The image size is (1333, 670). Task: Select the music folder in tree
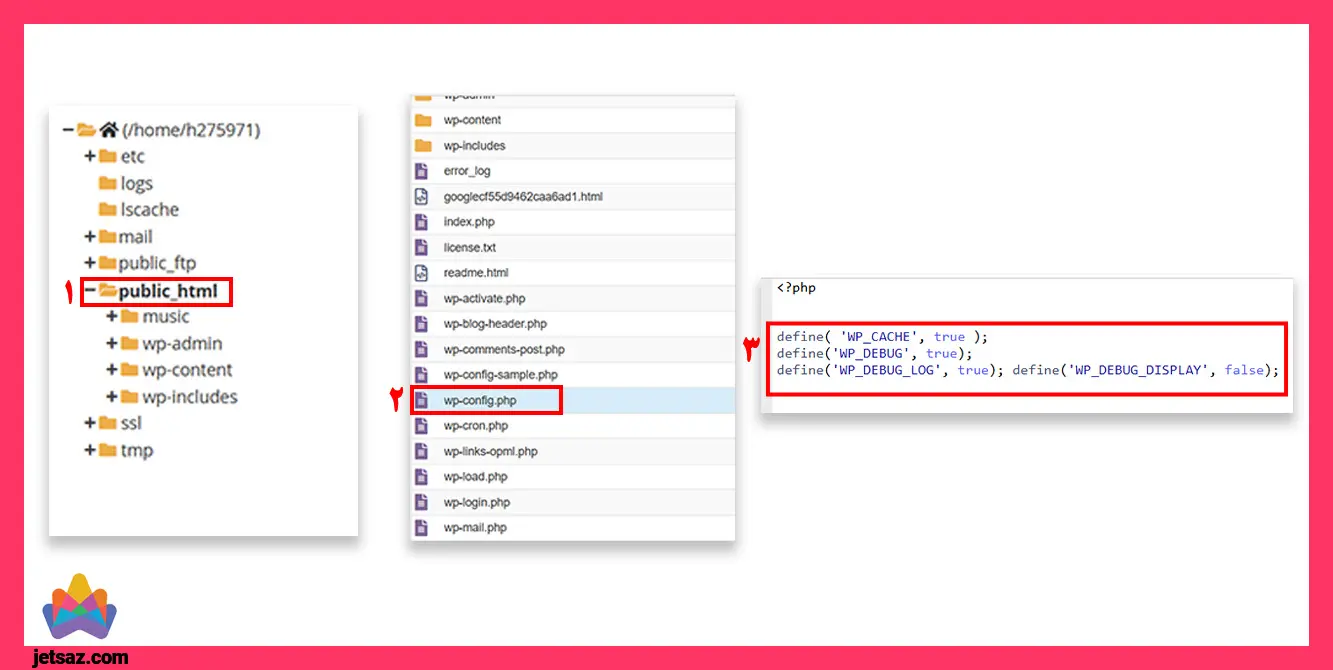tap(165, 317)
